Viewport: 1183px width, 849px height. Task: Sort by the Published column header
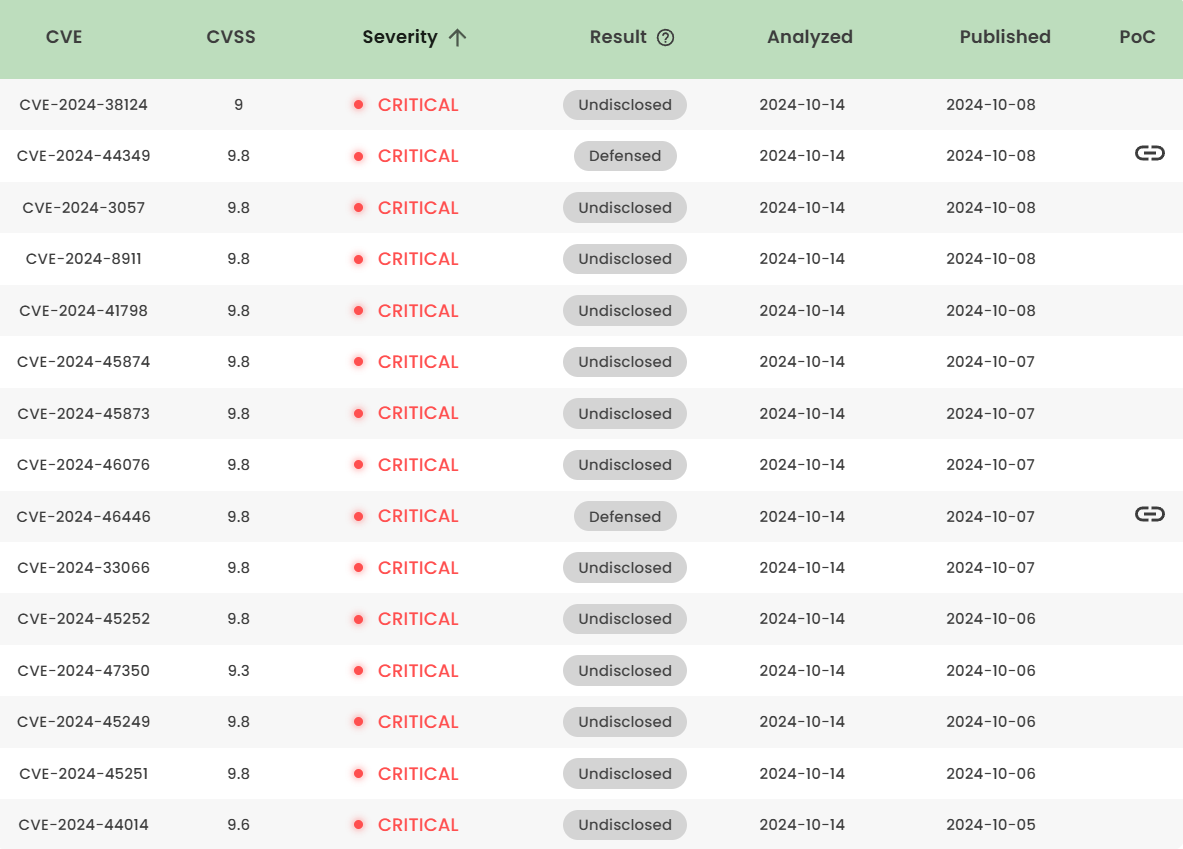(x=1005, y=37)
